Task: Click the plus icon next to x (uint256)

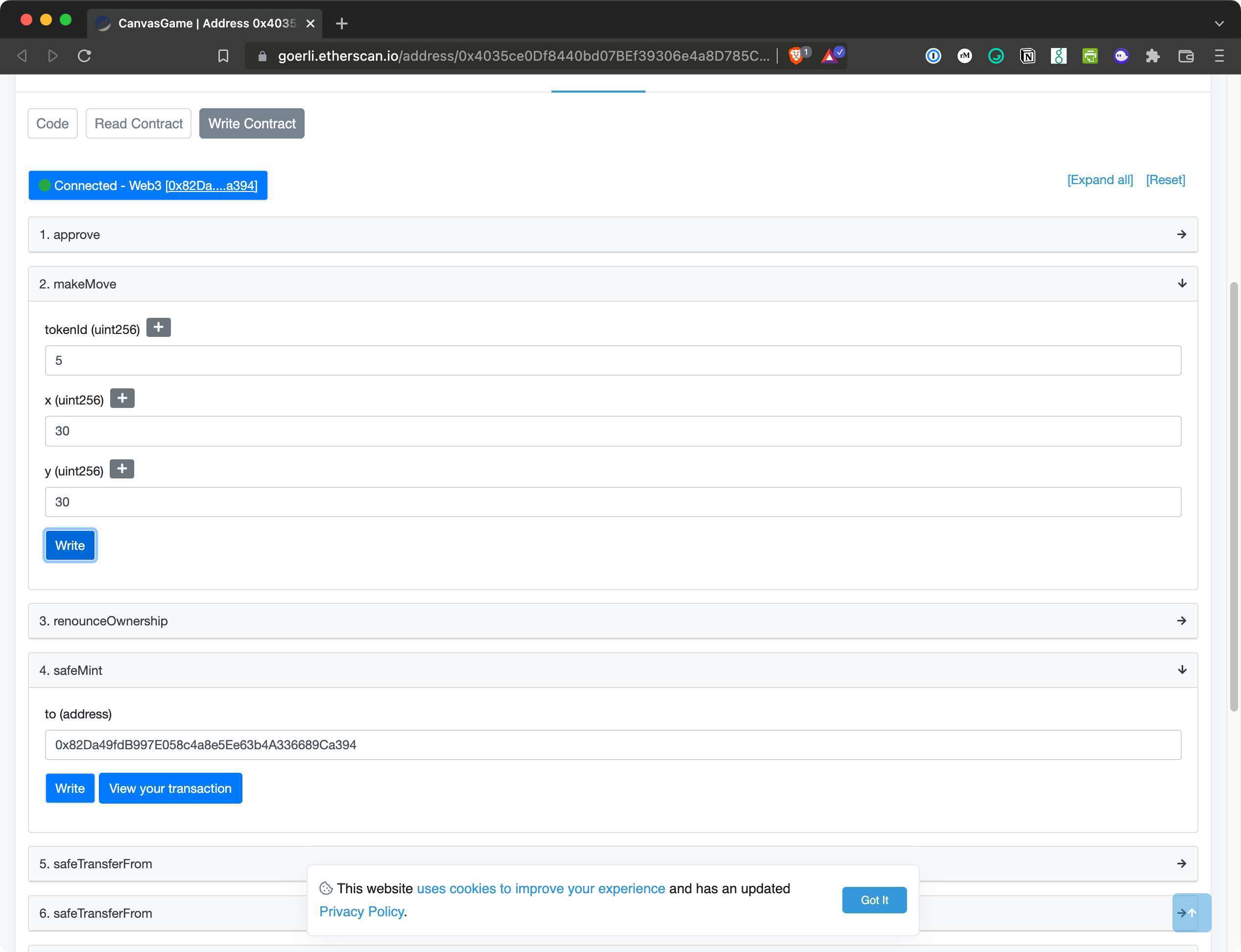Action: 122,398
